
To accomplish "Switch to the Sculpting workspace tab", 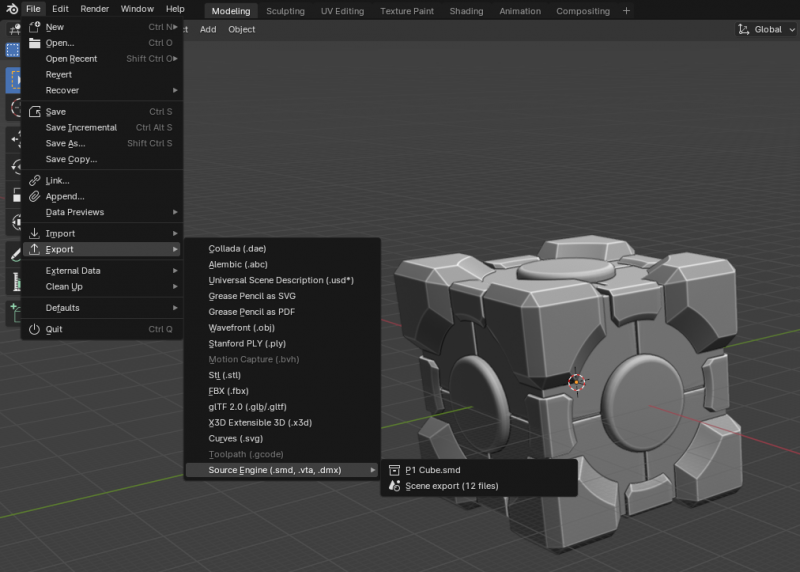I will [x=285, y=11].
